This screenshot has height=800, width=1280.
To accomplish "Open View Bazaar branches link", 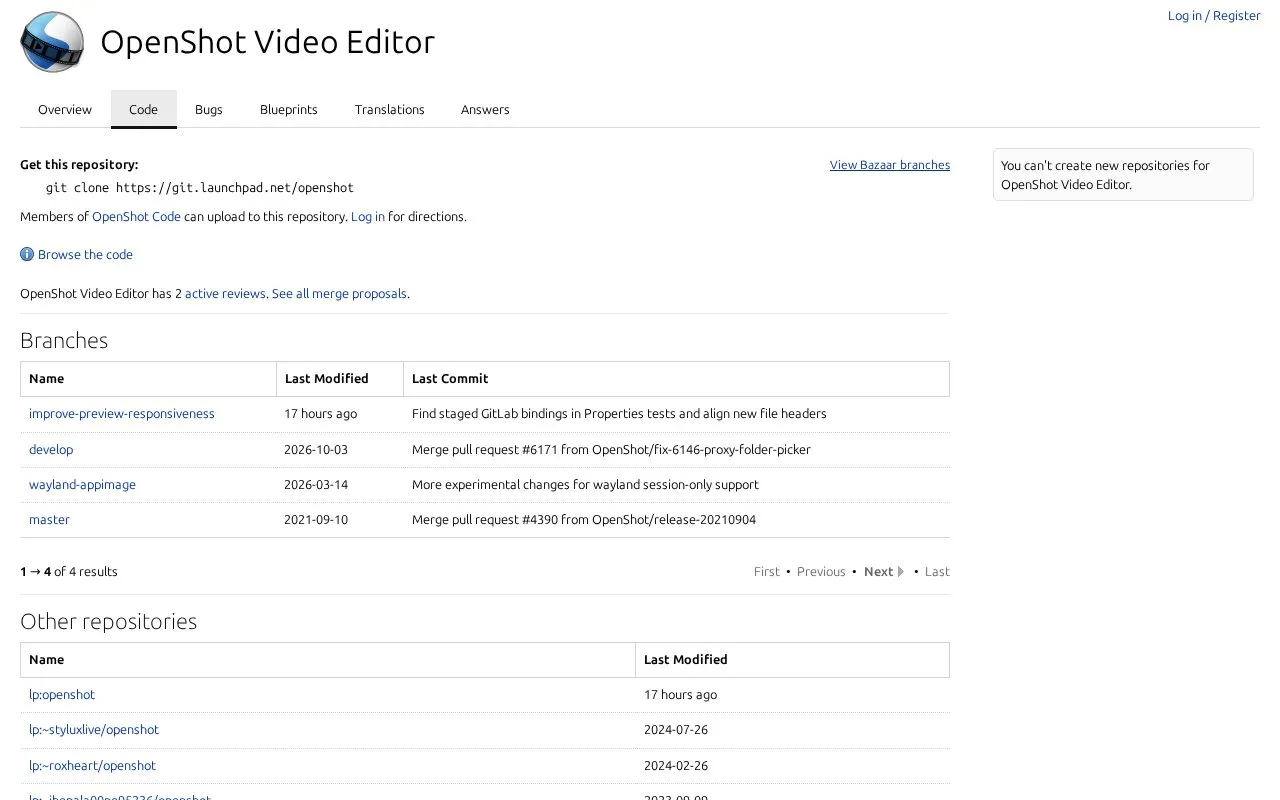I will (x=890, y=165).
